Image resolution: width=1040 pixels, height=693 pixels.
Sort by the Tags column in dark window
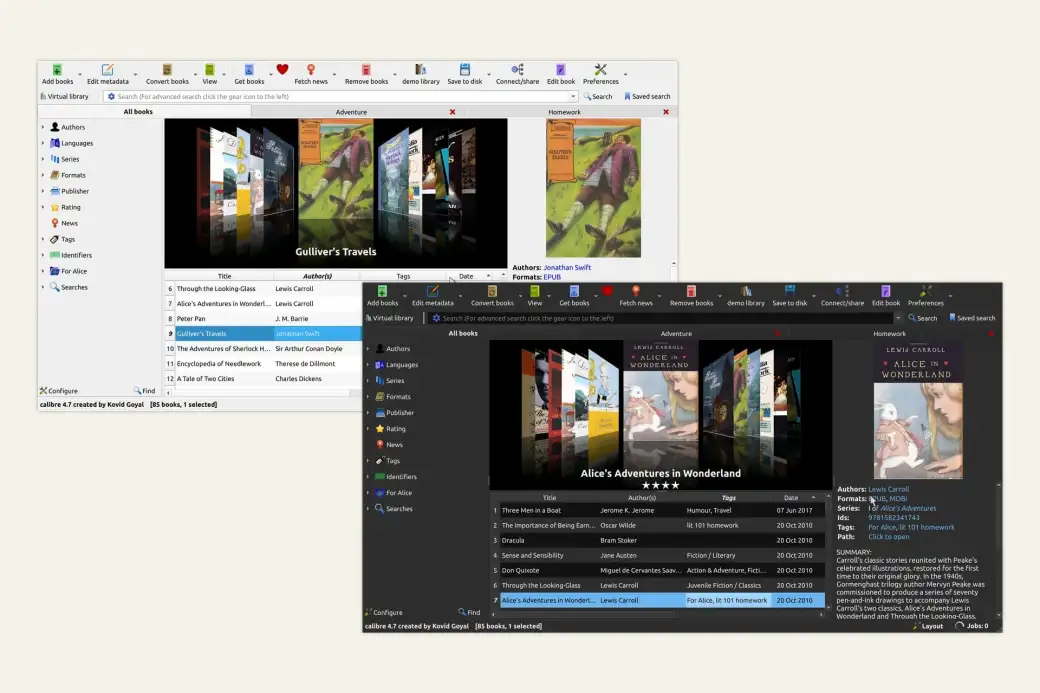coord(728,497)
